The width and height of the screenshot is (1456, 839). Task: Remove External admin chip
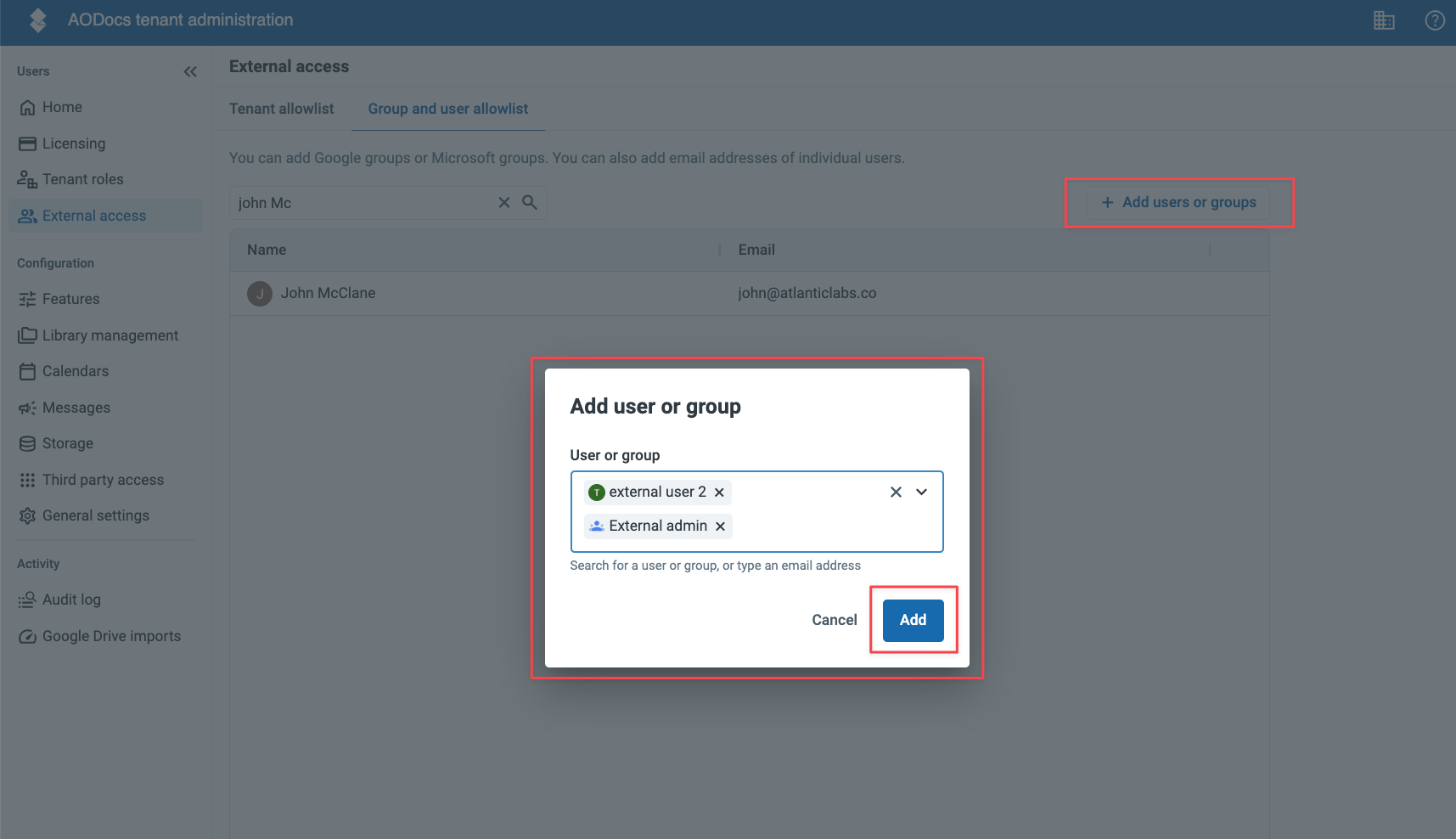(720, 526)
